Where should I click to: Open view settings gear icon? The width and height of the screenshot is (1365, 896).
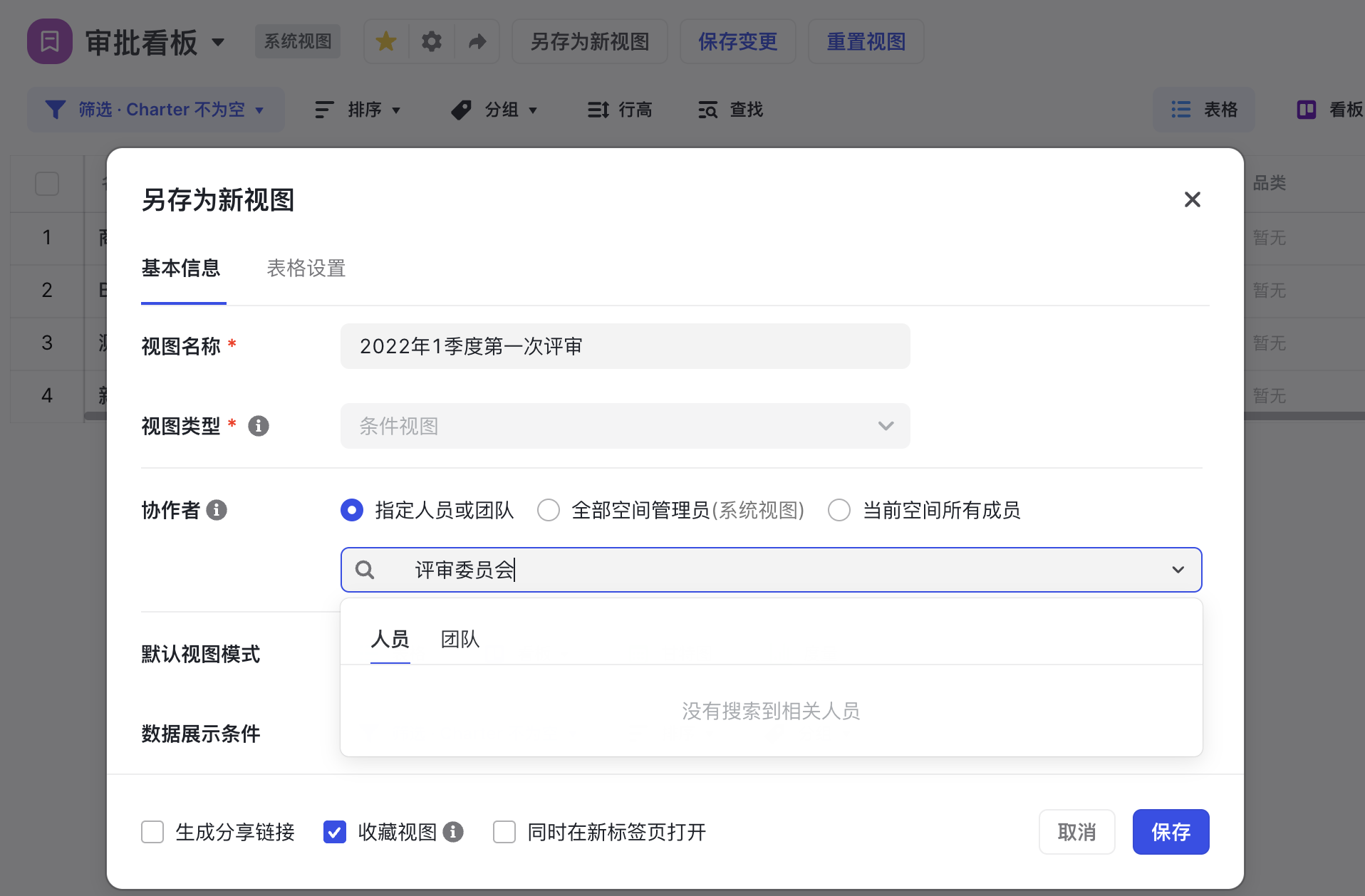[x=432, y=41]
